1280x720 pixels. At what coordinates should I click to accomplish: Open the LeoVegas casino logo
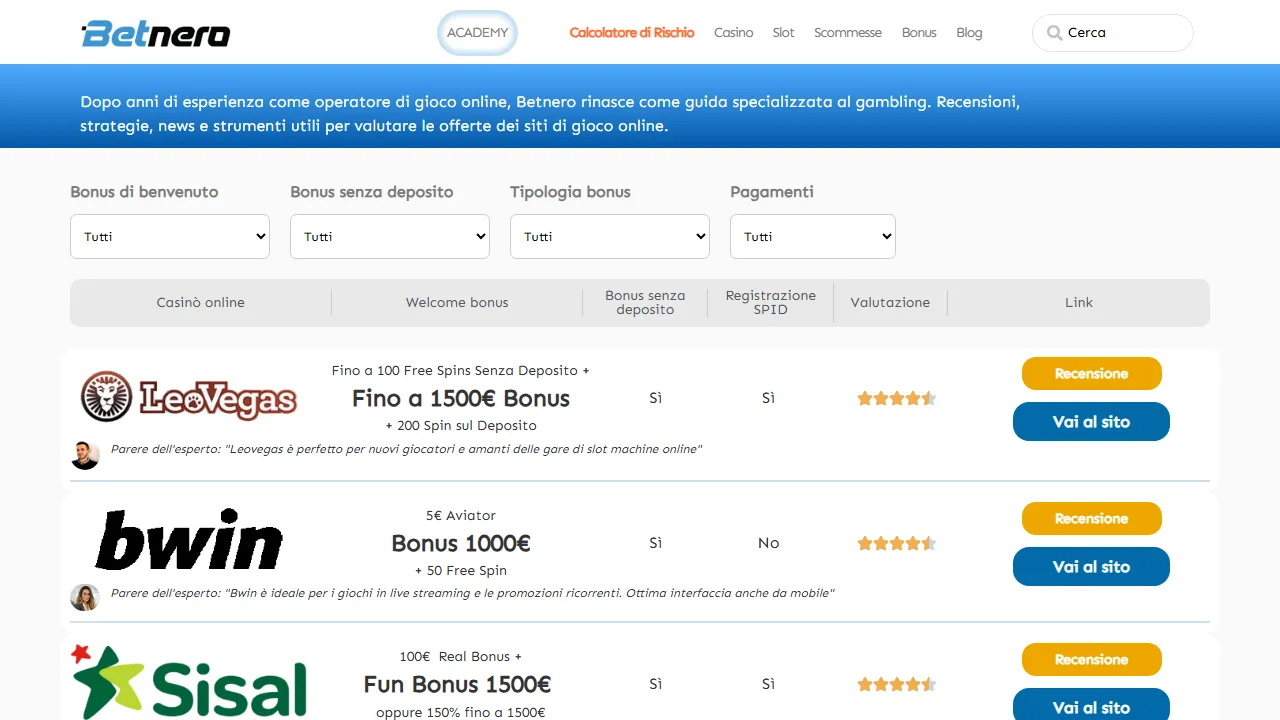(189, 397)
